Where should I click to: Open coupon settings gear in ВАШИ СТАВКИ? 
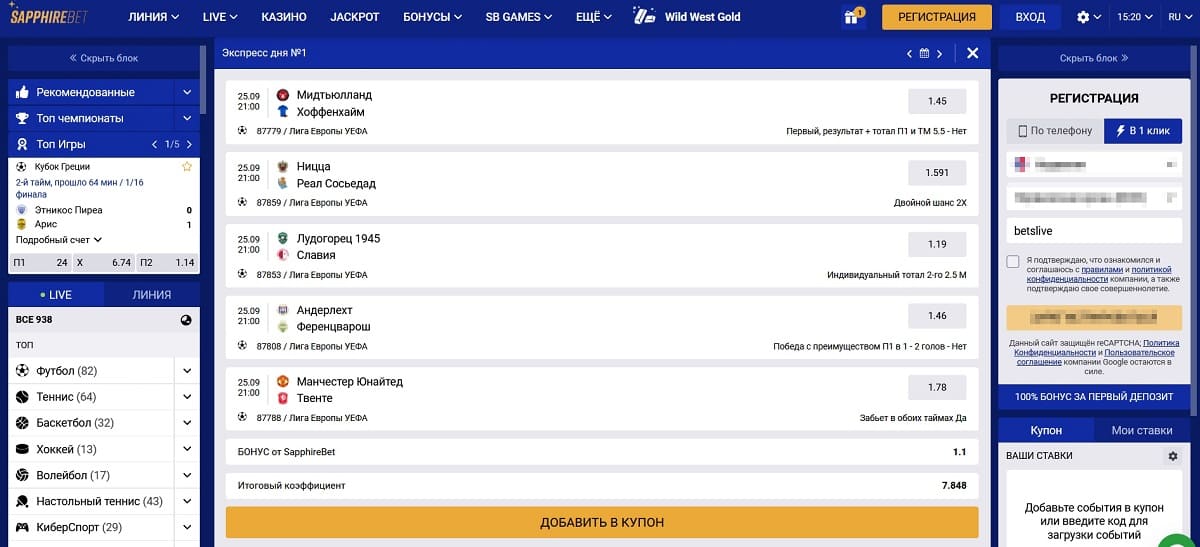(x=1173, y=456)
